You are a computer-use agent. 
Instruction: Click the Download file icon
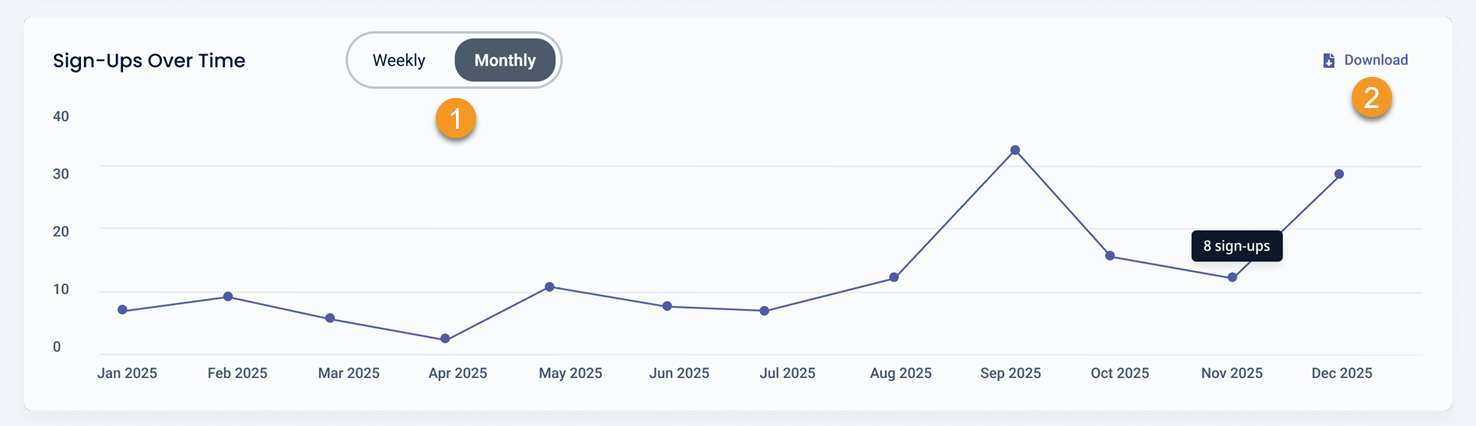pyautogui.click(x=1329, y=61)
